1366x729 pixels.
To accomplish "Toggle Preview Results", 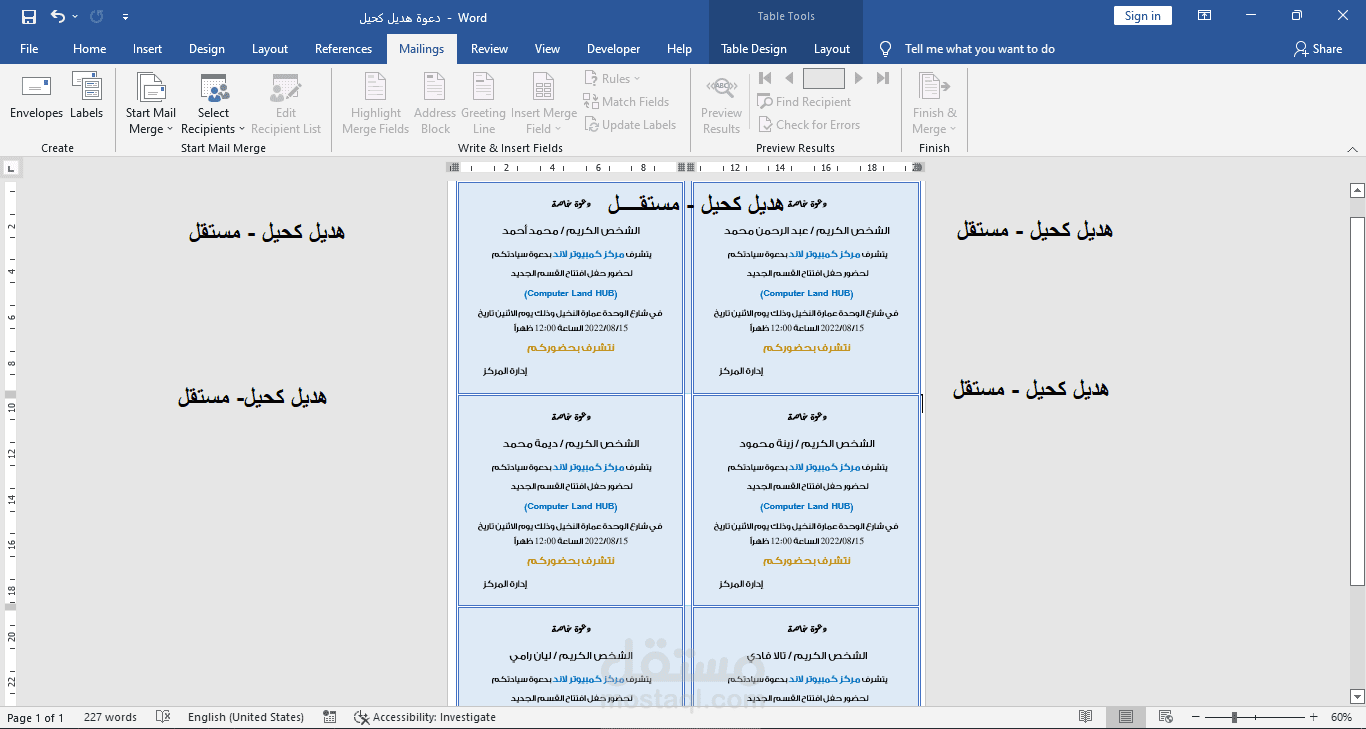I will coord(721,104).
